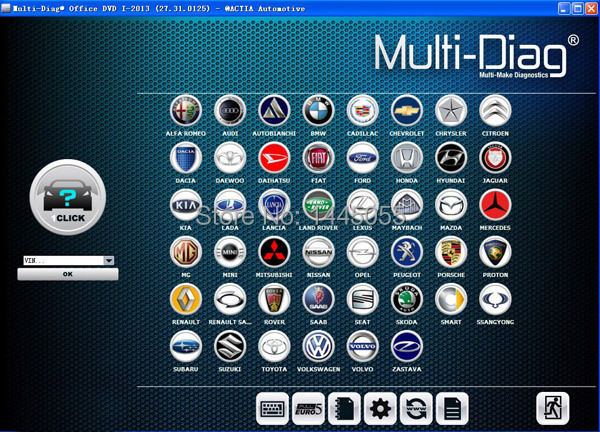Open the virtual keyboard tool
This screenshot has width=600, height=432.
point(273,407)
